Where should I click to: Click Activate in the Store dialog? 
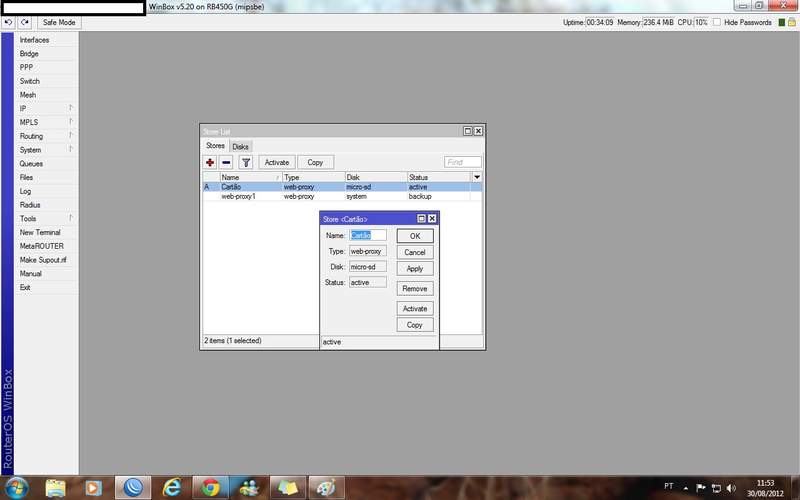click(415, 309)
